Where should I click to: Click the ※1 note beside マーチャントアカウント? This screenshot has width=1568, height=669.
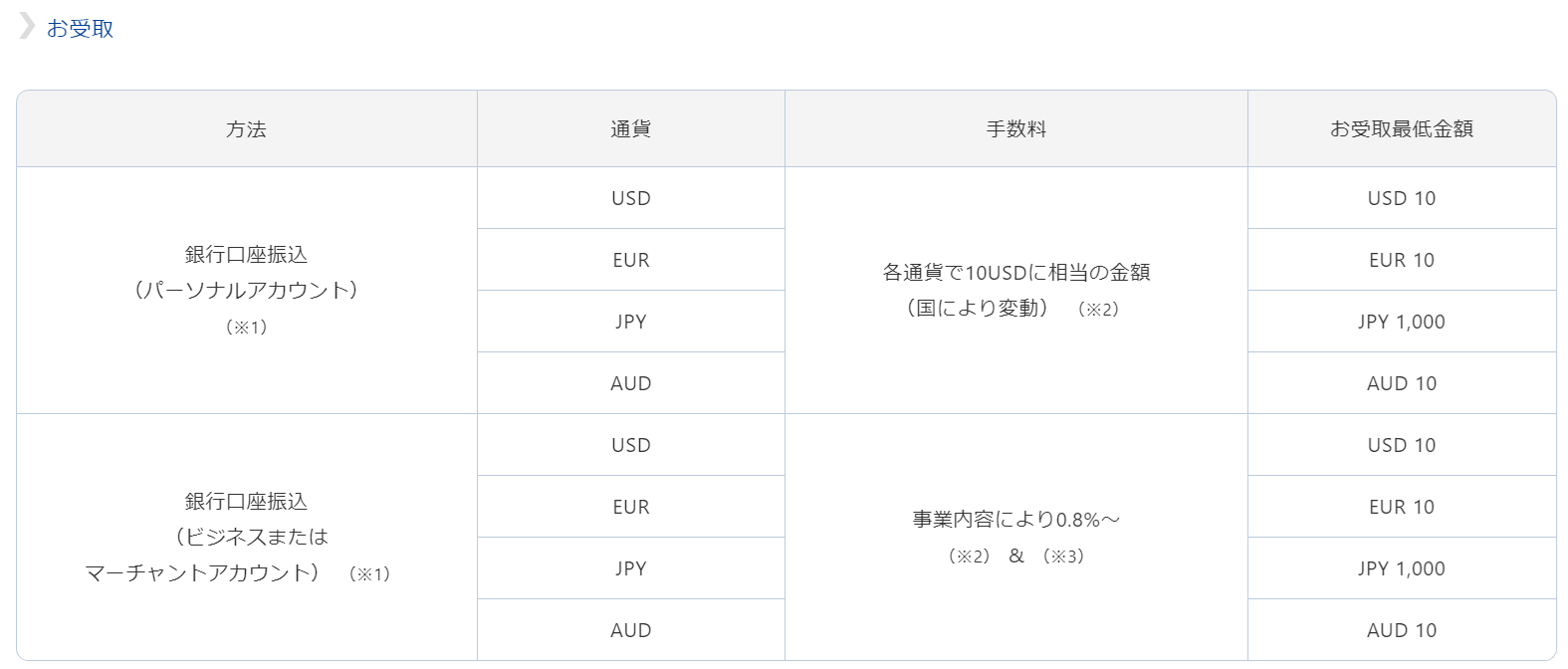click(369, 573)
